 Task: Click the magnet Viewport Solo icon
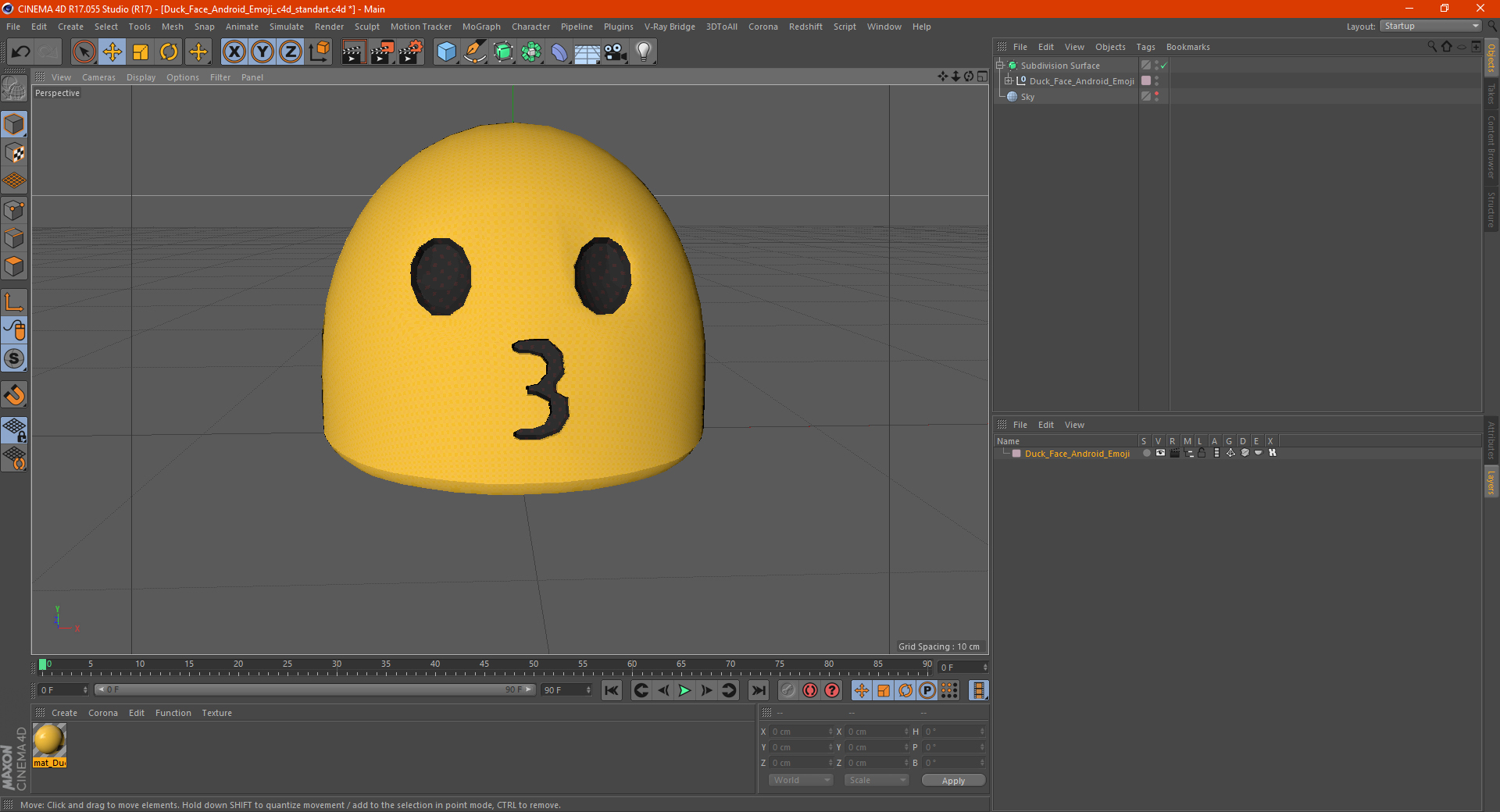point(14,395)
